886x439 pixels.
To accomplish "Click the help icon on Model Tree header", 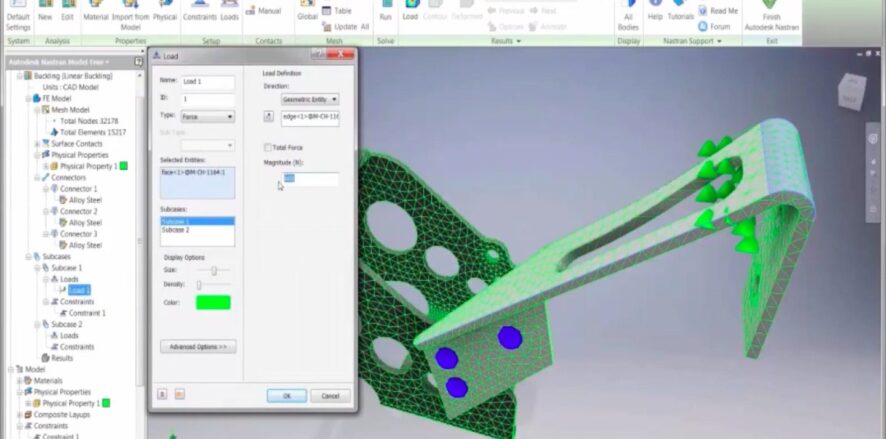I will pyautogui.click(x=138, y=62).
